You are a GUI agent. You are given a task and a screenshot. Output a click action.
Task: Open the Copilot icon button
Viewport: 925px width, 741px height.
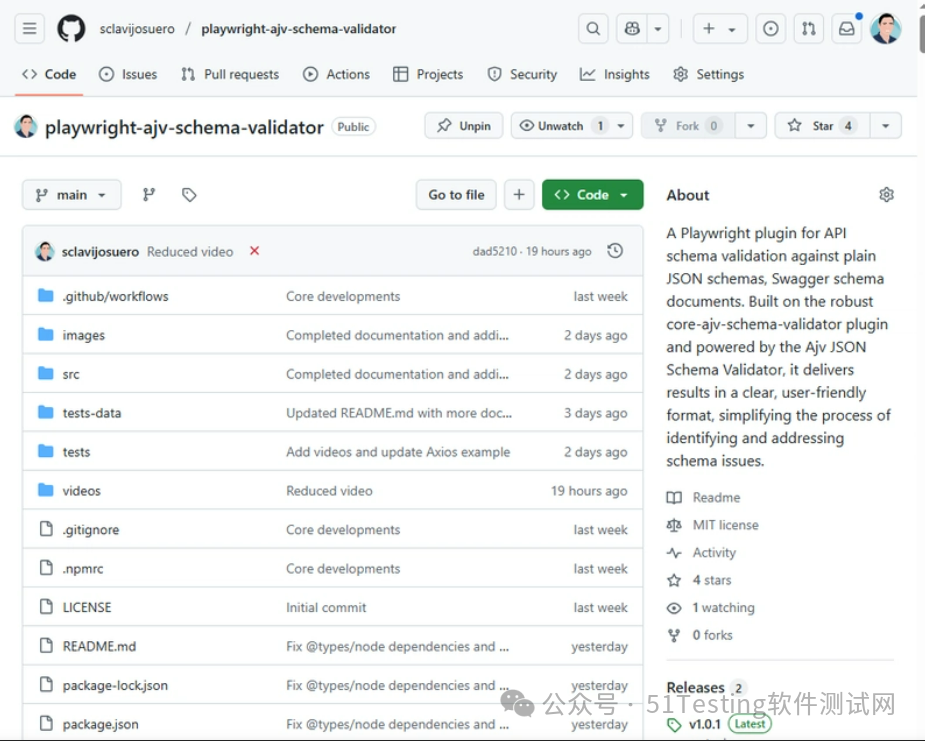tap(632, 28)
